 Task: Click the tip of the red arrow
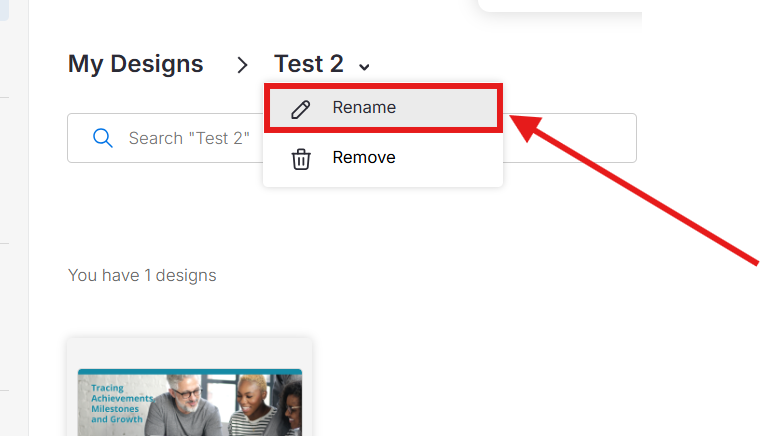tap(515, 119)
